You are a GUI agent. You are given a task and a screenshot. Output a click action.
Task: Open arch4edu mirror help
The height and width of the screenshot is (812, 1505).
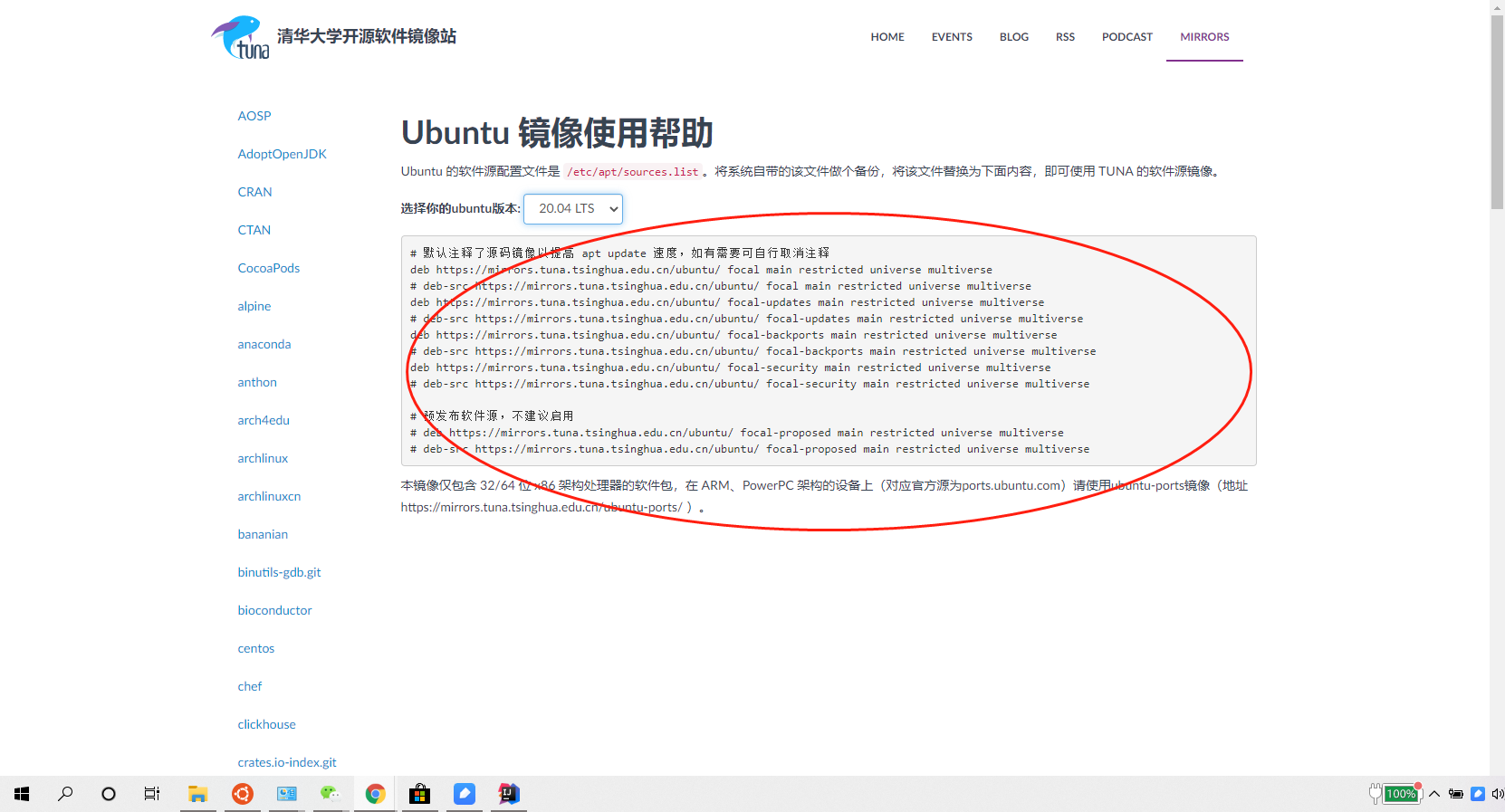pos(264,420)
